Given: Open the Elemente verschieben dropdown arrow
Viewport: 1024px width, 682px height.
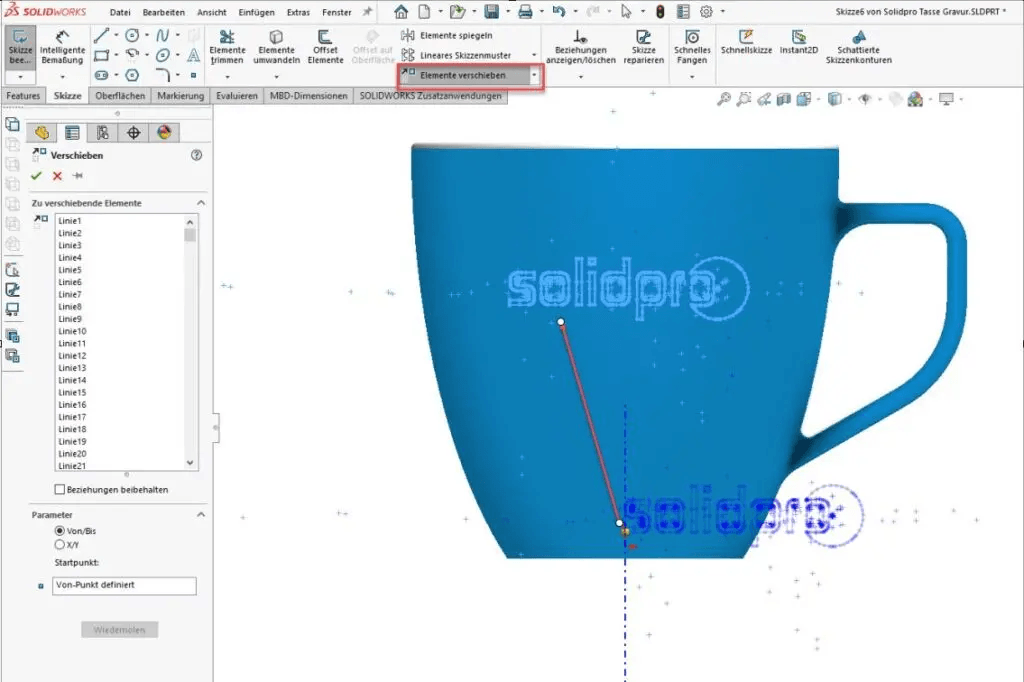Looking at the screenshot, I should pyautogui.click(x=536, y=76).
